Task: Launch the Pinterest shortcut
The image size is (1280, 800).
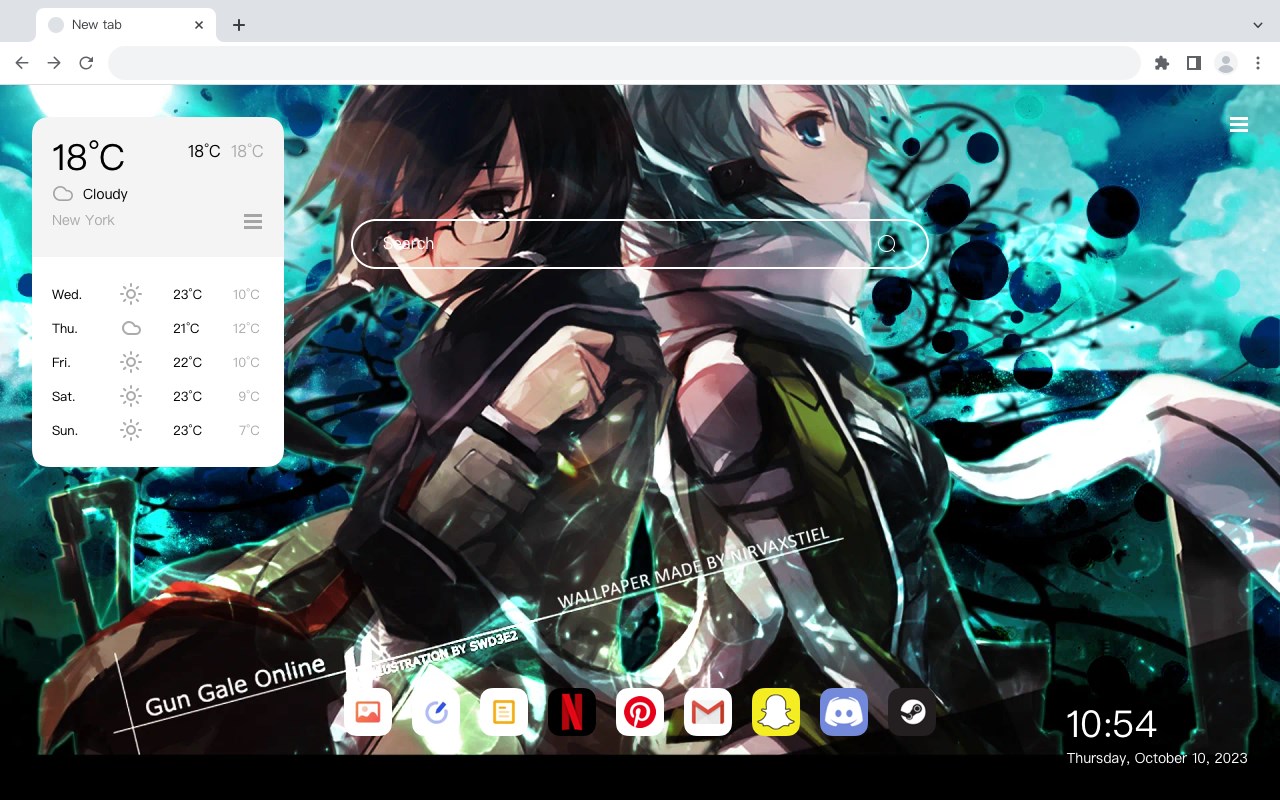Action: [640, 712]
